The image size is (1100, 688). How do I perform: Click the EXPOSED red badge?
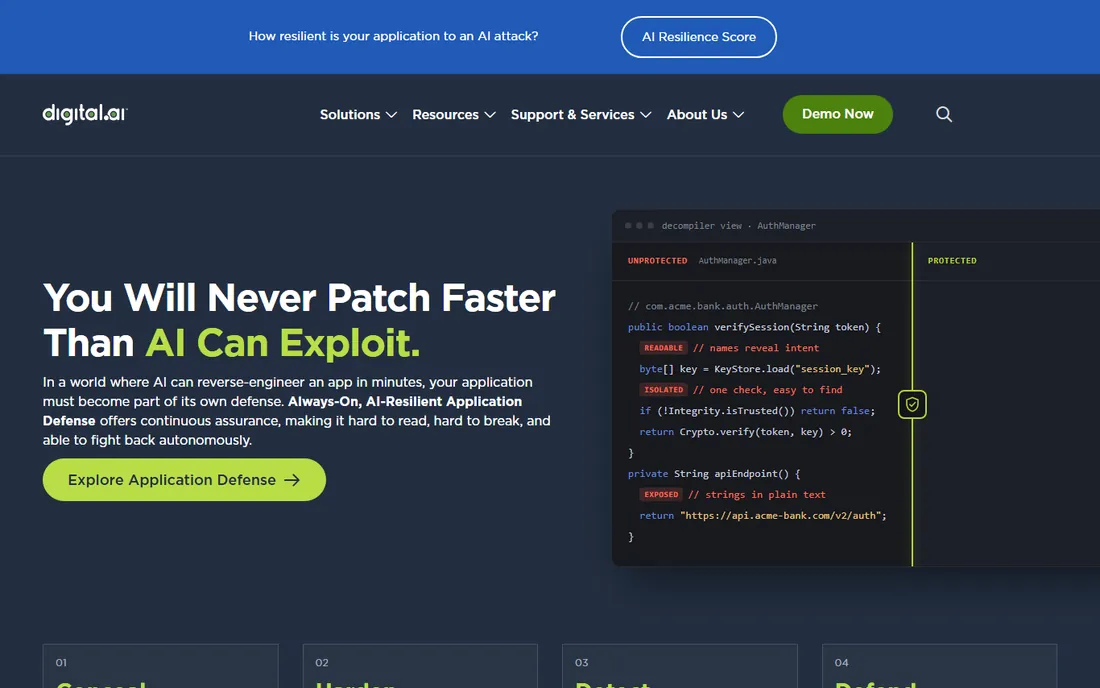[x=661, y=494]
